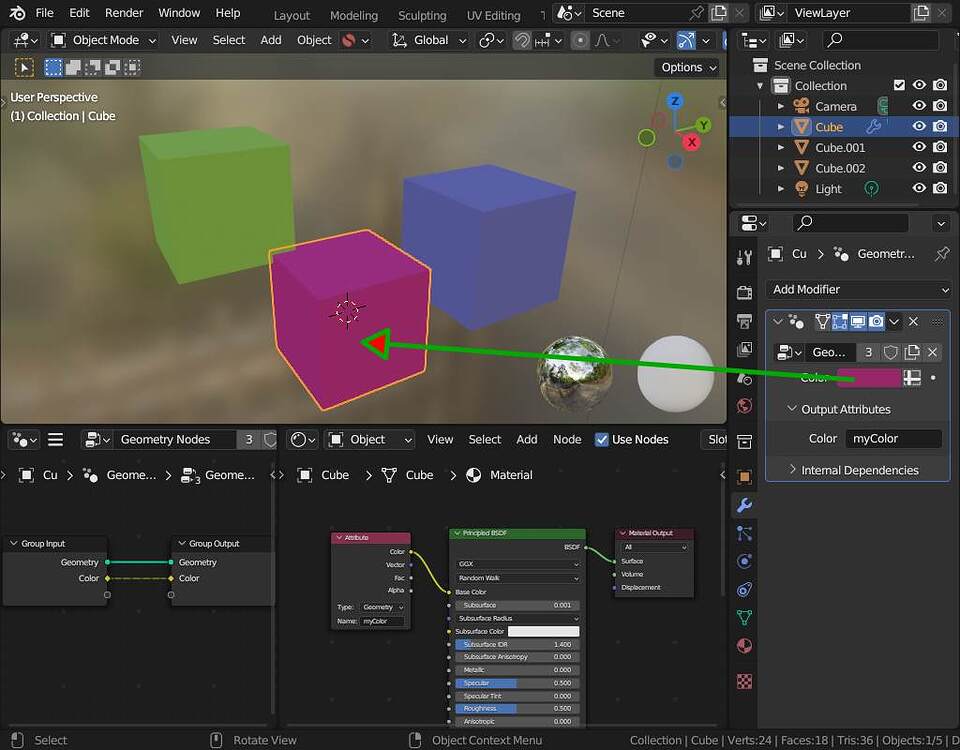Duplicate the node group via new copy icon

click(912, 352)
